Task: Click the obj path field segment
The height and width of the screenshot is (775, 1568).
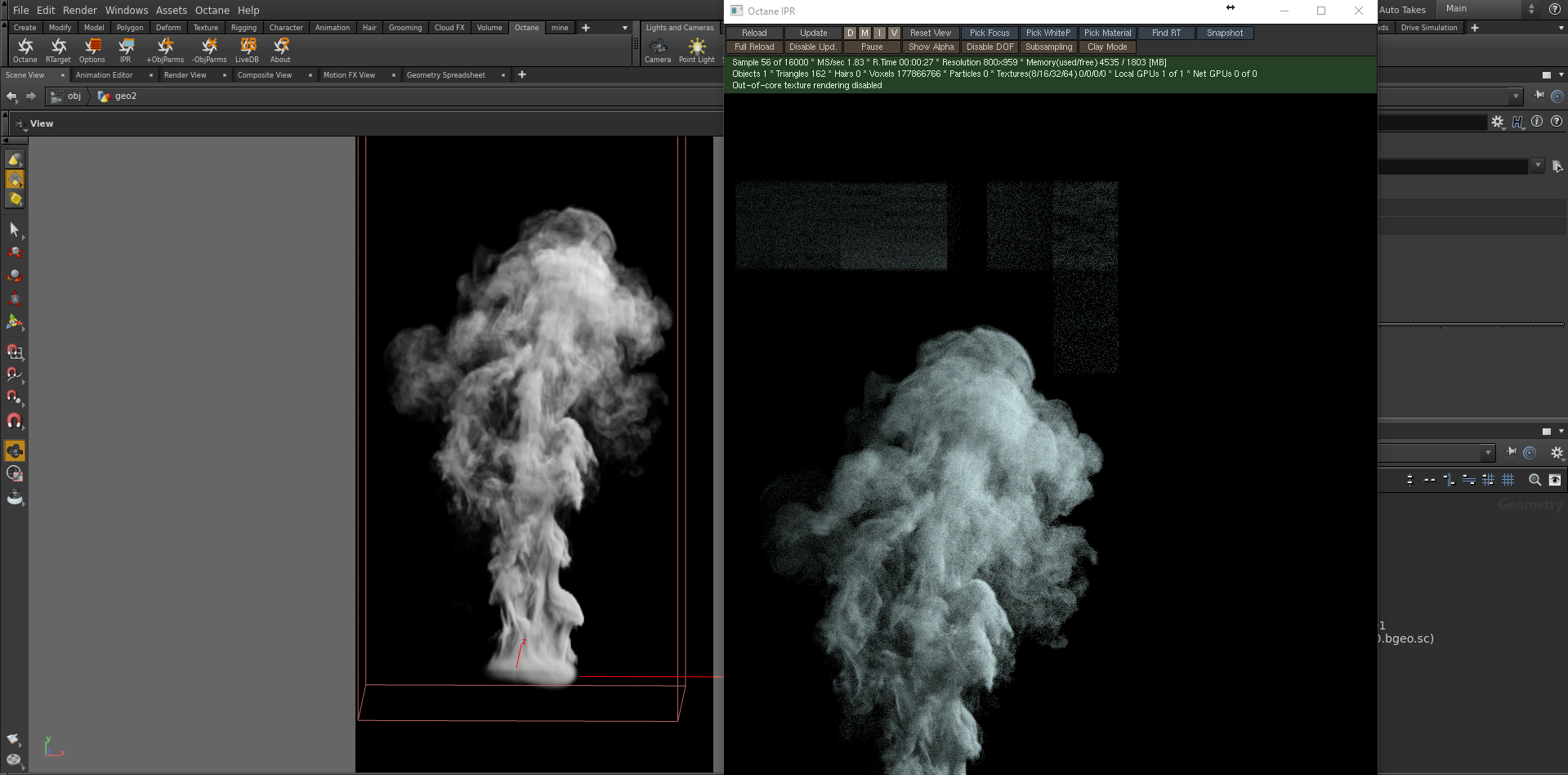Action: tap(74, 96)
